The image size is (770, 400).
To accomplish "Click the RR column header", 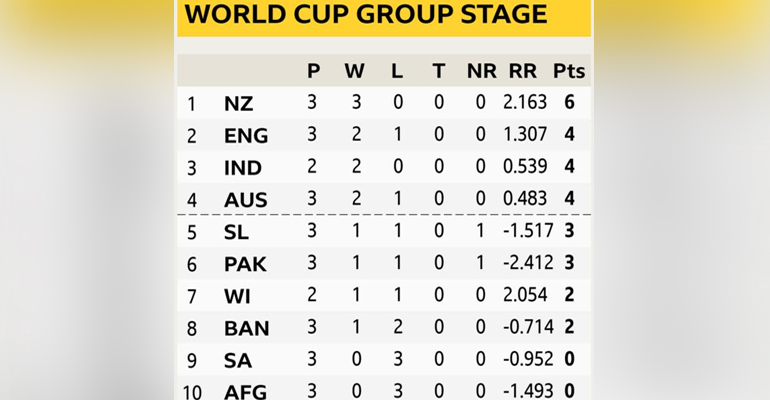I will pyautogui.click(x=522, y=71).
